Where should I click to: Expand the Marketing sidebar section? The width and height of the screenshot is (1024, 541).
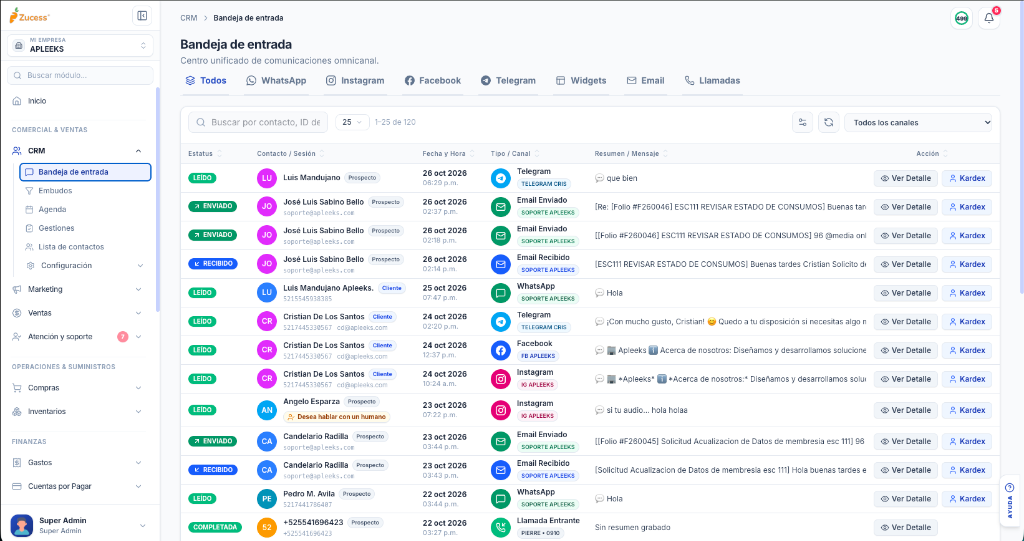click(x=138, y=289)
